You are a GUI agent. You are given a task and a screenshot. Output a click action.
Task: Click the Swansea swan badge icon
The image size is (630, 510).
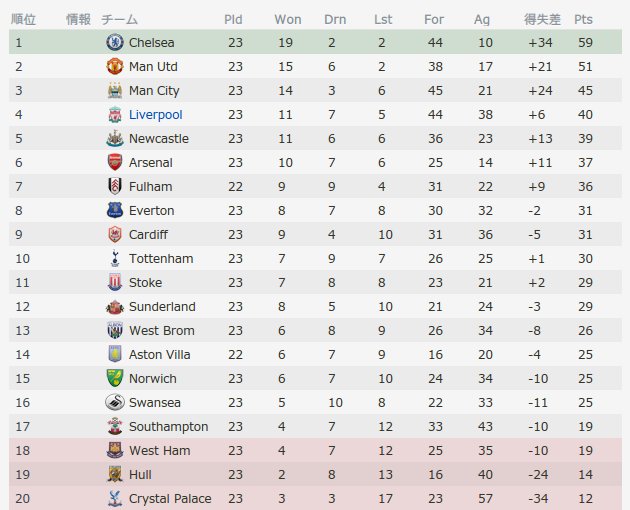115,402
